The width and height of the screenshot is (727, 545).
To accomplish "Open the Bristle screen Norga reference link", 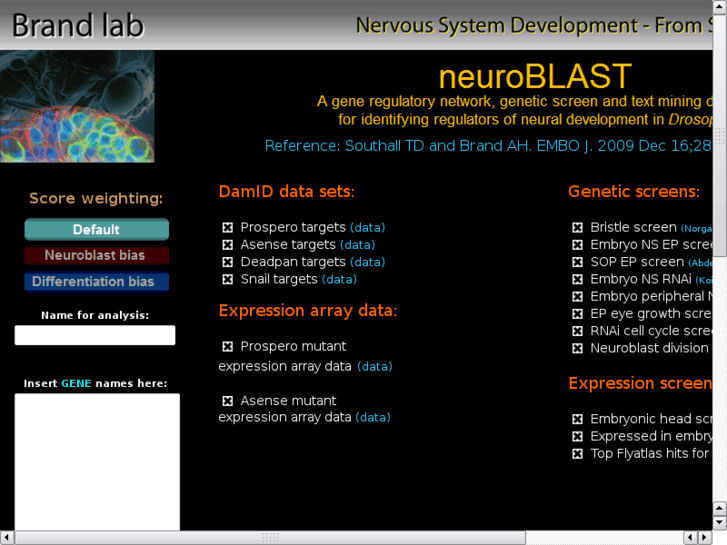I will (x=696, y=228).
